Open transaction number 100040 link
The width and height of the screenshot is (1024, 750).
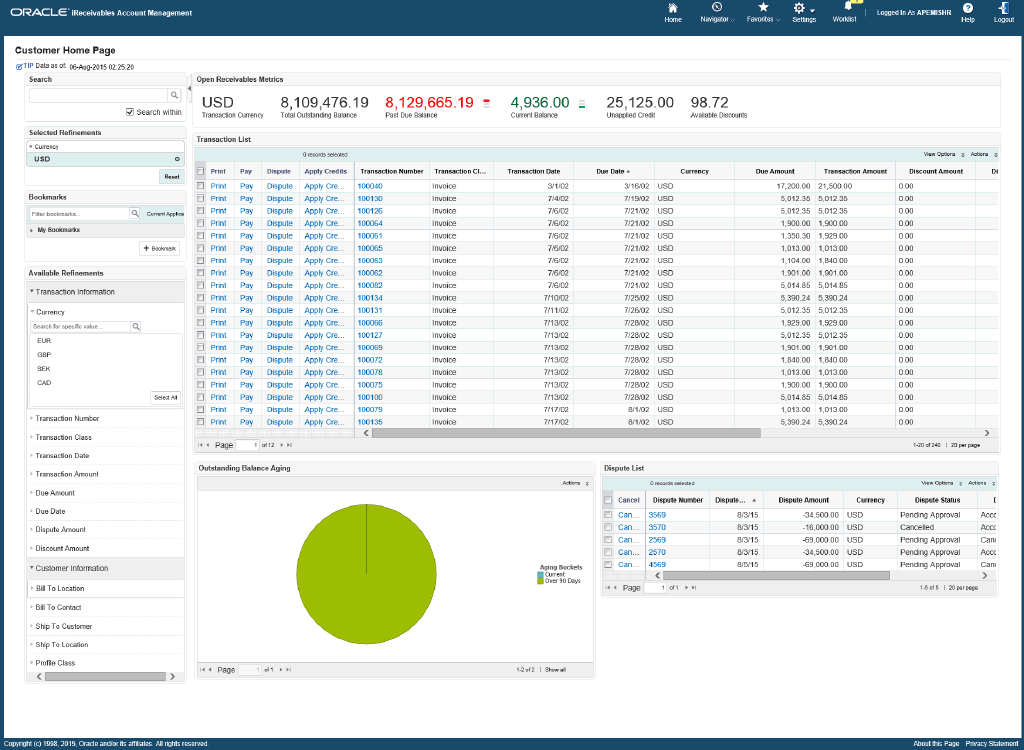pos(370,186)
